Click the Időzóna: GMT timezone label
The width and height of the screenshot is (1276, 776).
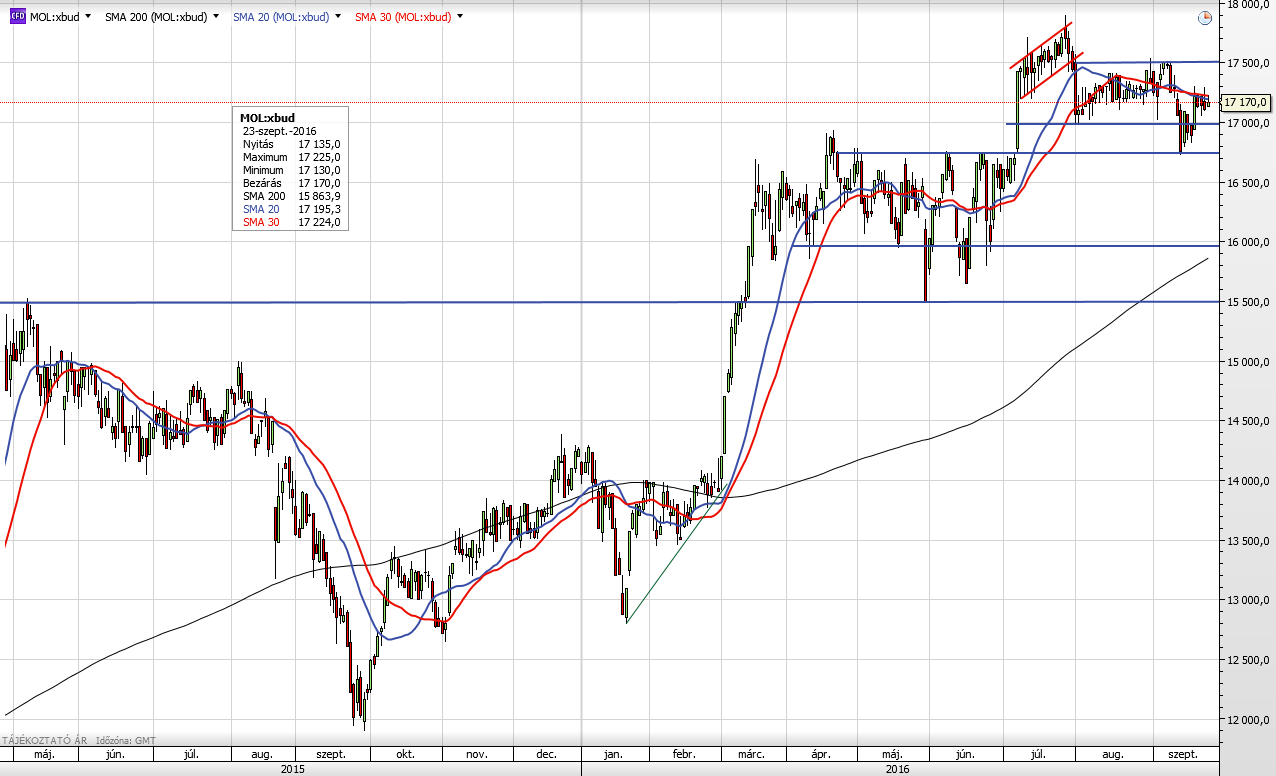pos(127,741)
